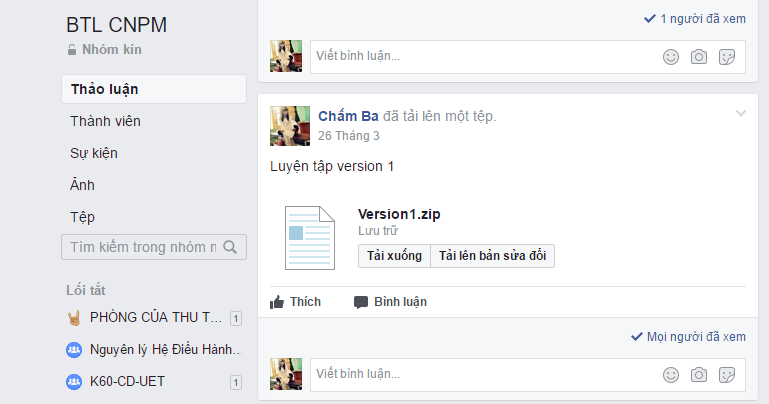Click the Tải xuống button
Image resolution: width=769 pixels, height=404 pixels.
point(394,256)
